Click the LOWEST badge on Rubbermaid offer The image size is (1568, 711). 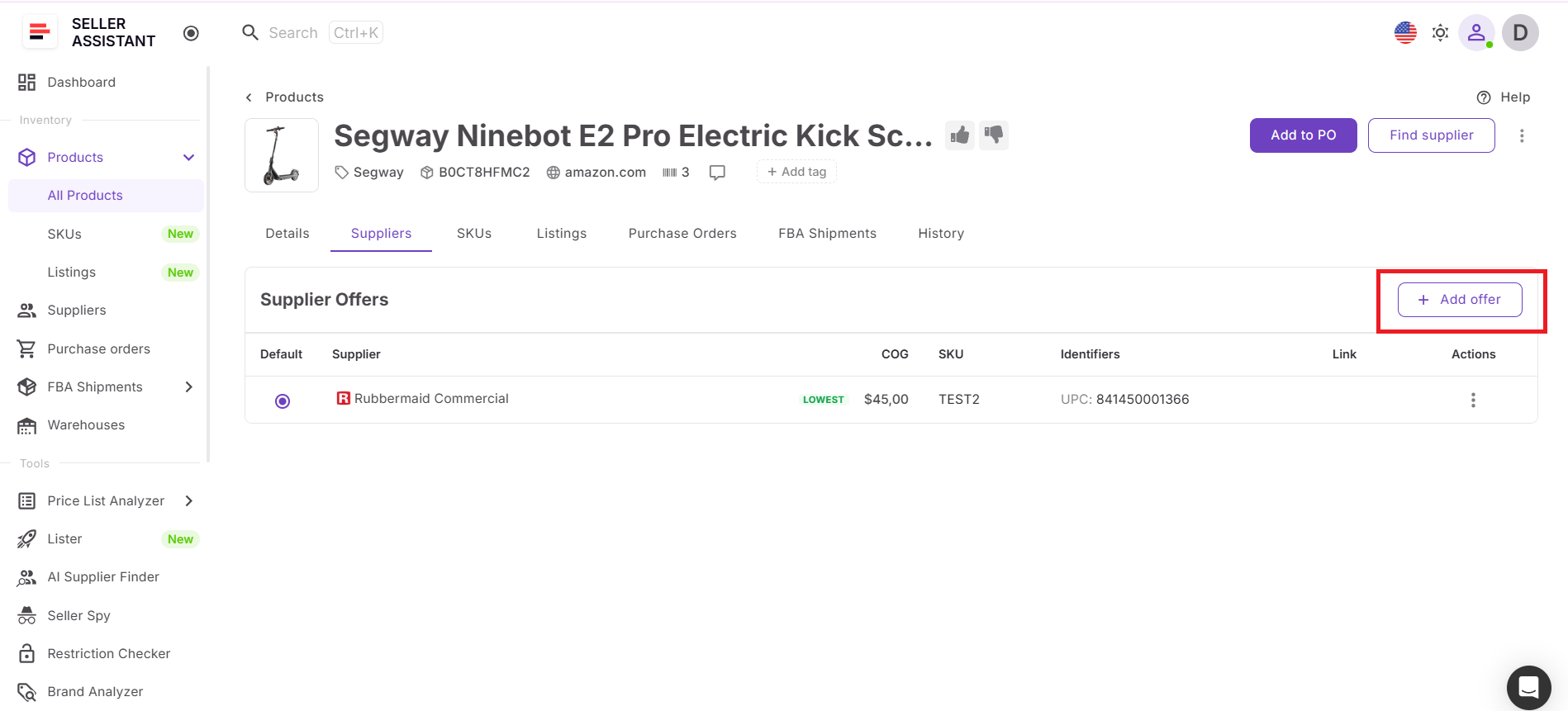click(824, 400)
